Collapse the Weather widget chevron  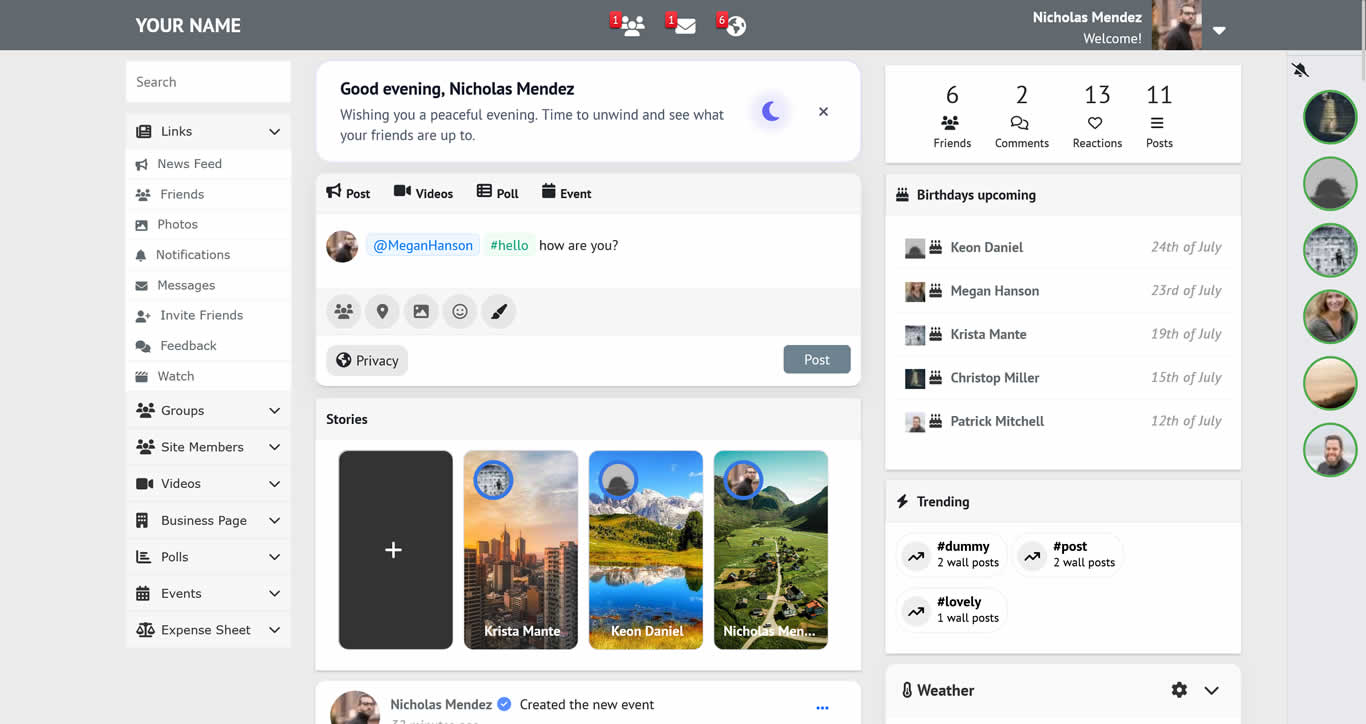click(x=1211, y=690)
